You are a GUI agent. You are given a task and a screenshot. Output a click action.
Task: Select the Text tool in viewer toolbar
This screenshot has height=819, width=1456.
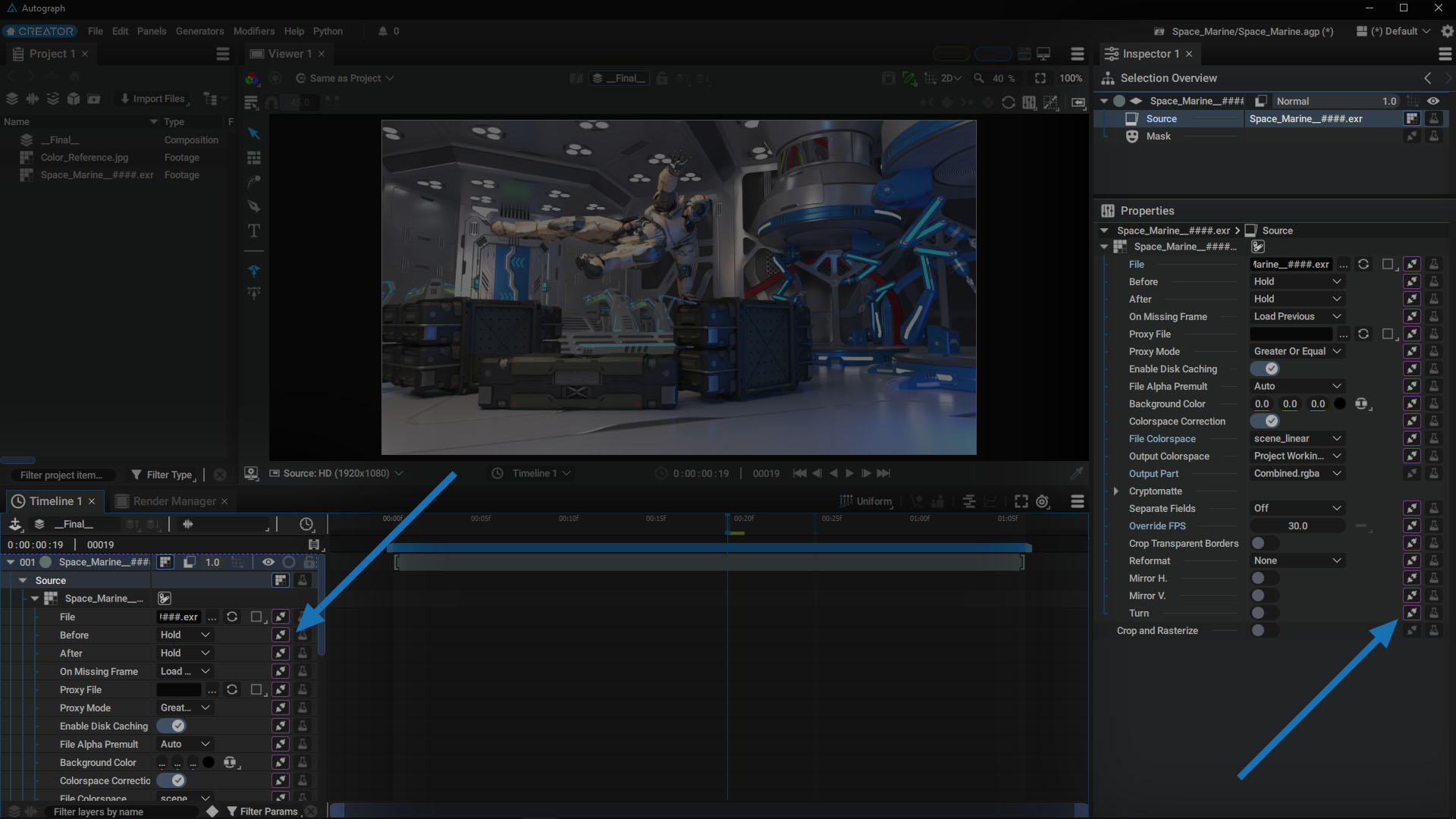coord(254,231)
